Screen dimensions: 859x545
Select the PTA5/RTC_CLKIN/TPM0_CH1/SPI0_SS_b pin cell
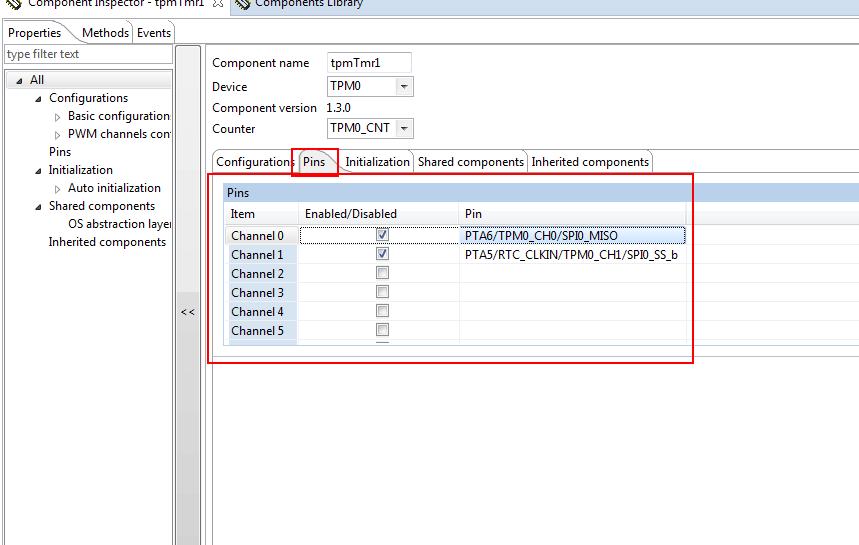tap(572, 255)
